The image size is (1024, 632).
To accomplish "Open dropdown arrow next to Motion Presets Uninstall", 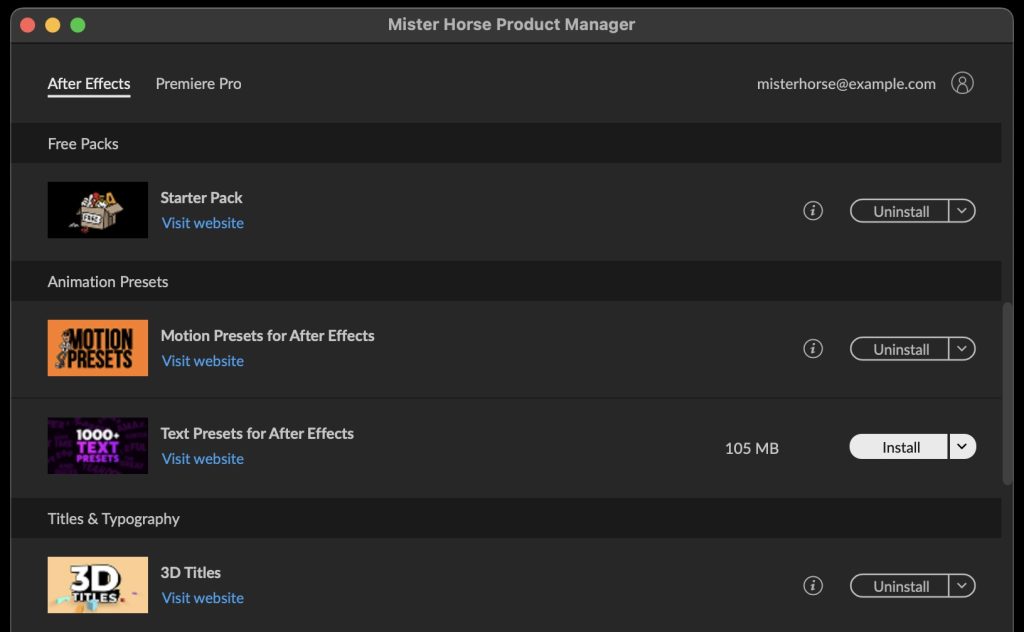I will pyautogui.click(x=962, y=349).
